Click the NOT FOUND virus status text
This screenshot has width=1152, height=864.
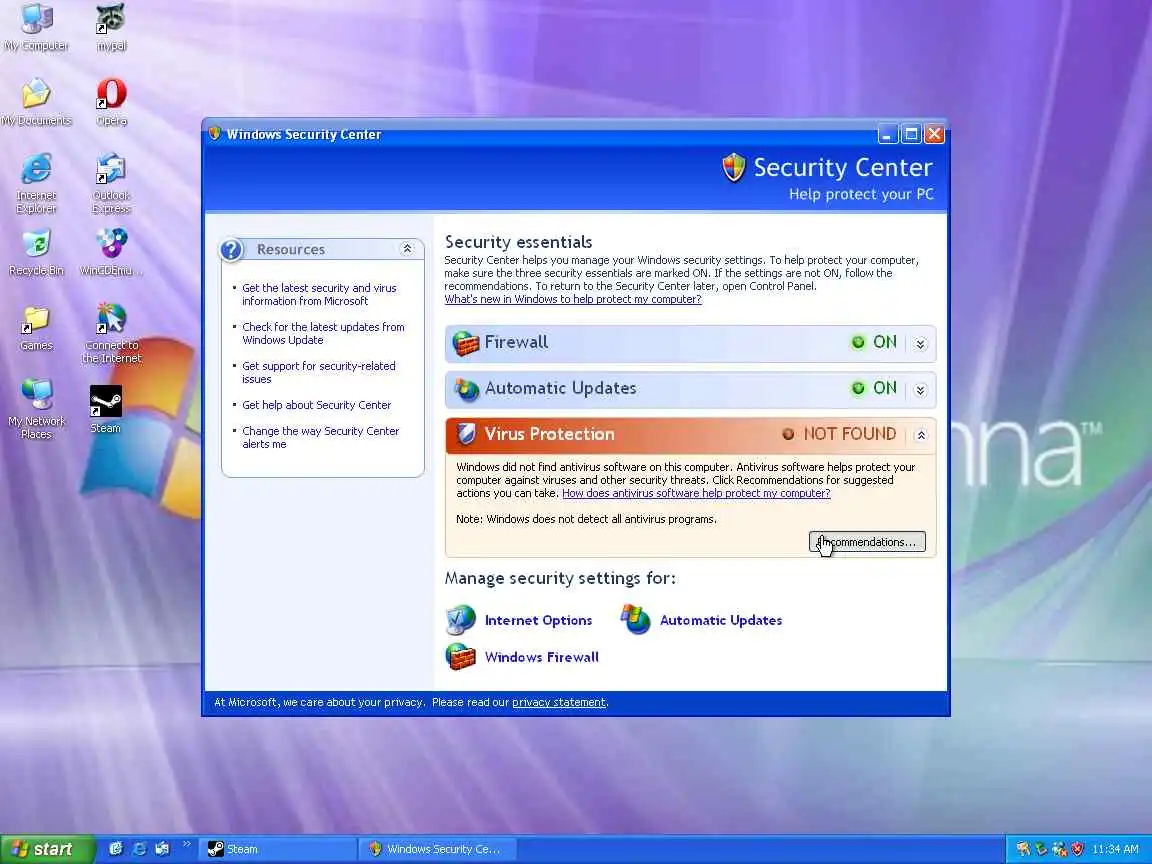point(849,434)
